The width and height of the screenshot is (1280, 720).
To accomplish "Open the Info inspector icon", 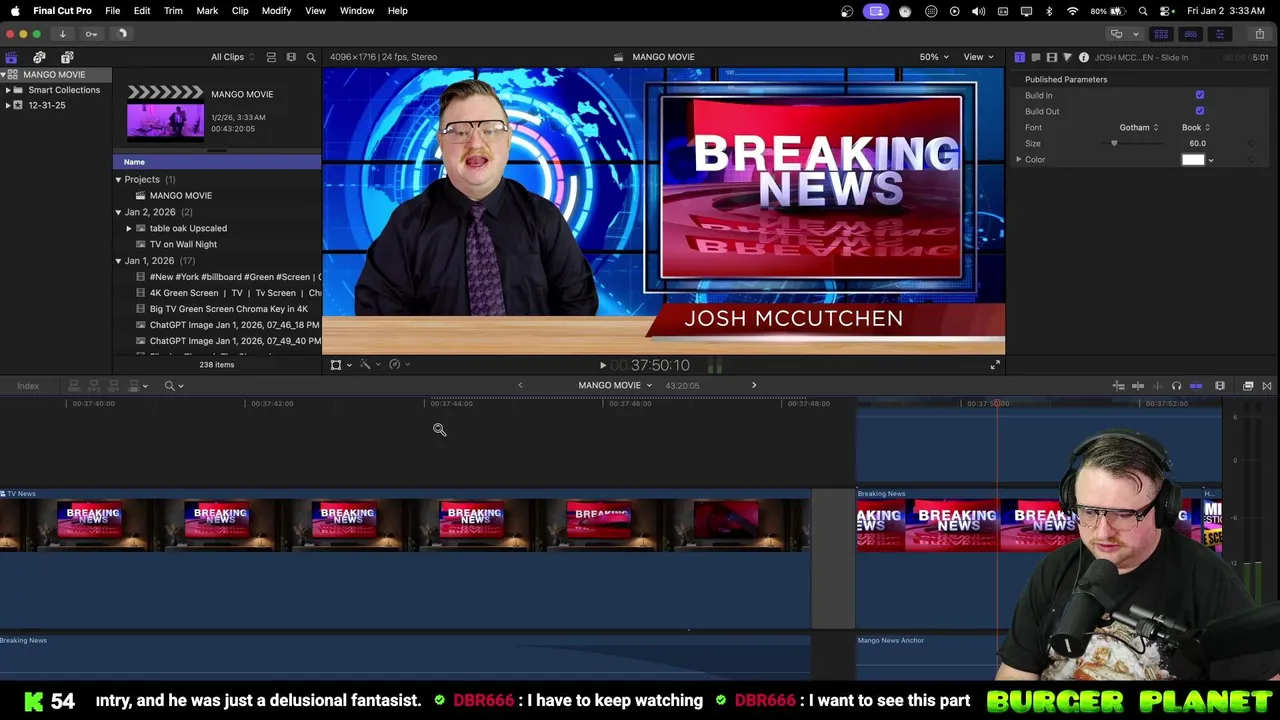I will (1083, 57).
